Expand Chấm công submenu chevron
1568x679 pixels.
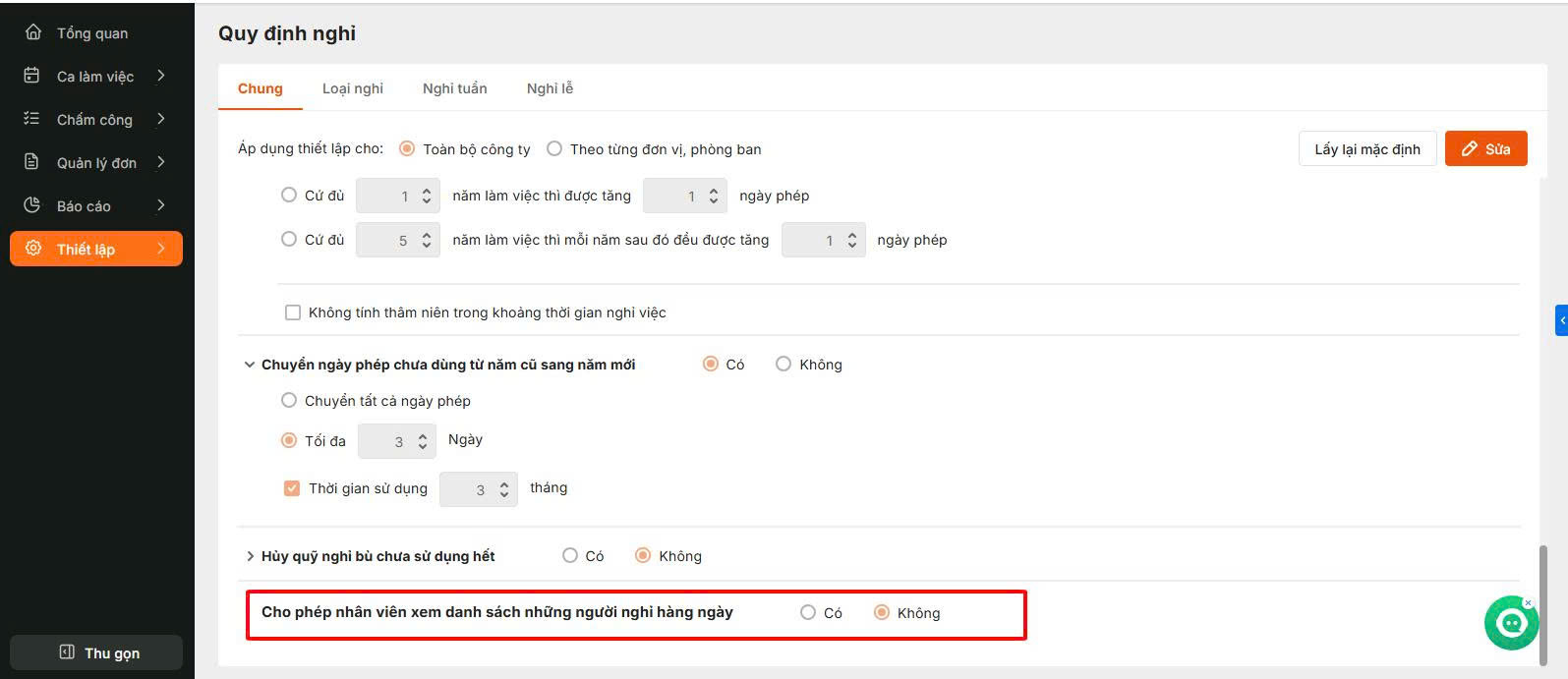point(161,119)
